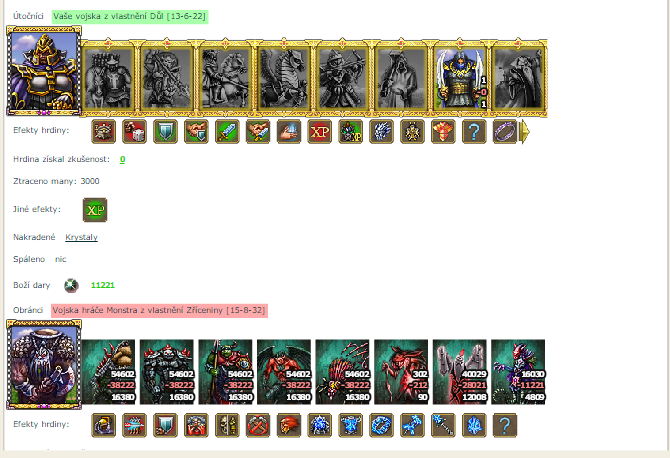Click the blue ice ring defender effect icon
Viewport: 670px width, 458px height.
[381, 425]
